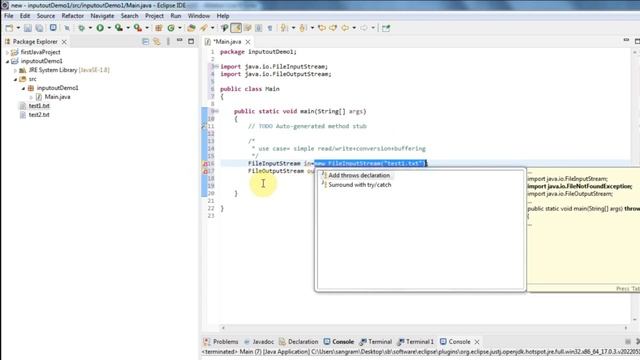The width and height of the screenshot is (640, 360).
Task: Open the Search menu
Action: tap(129, 16)
